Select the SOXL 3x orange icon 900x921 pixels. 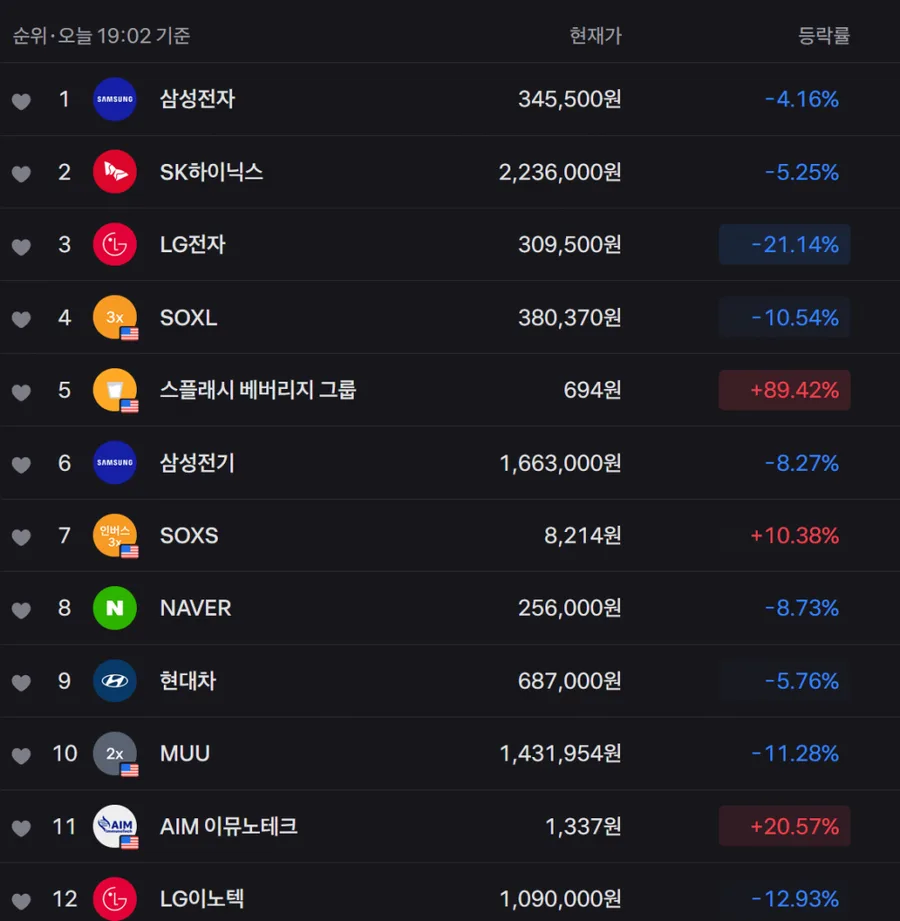[115, 317]
